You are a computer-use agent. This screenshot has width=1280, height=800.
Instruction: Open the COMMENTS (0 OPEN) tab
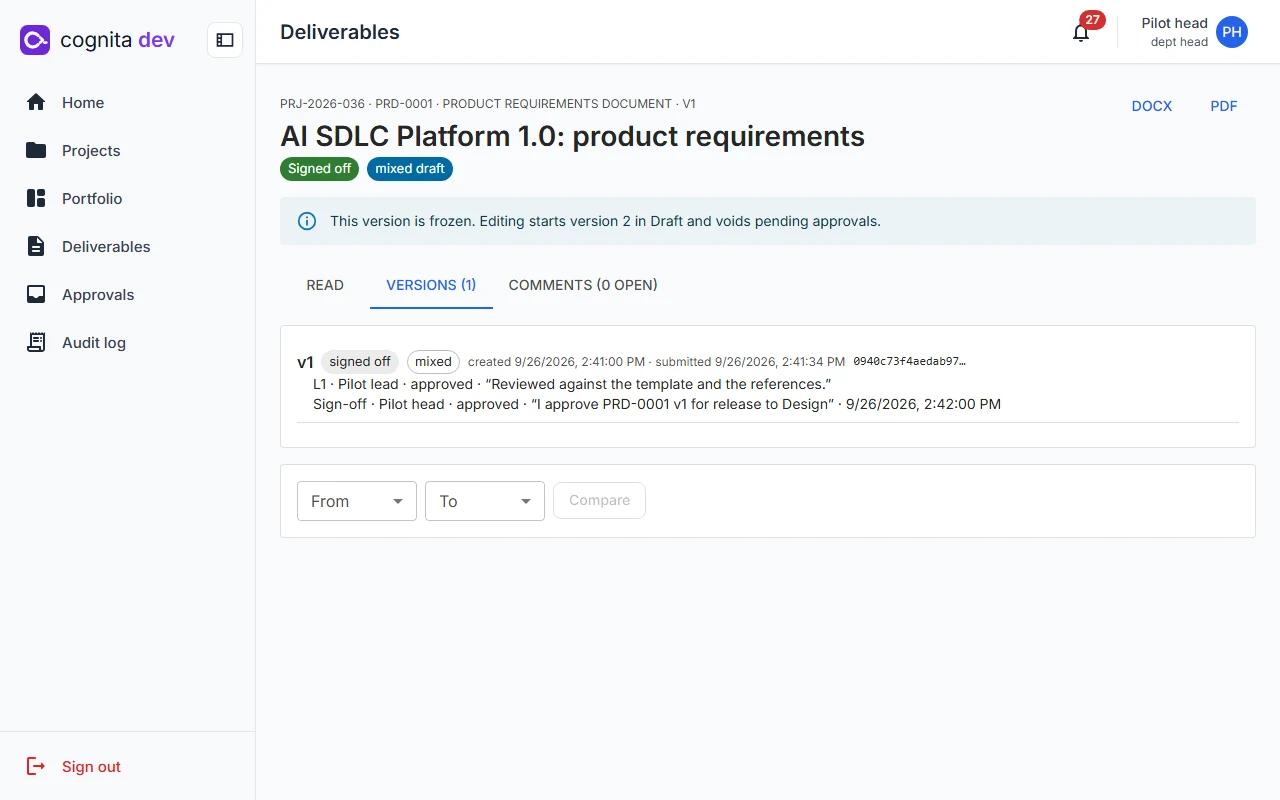coord(583,285)
